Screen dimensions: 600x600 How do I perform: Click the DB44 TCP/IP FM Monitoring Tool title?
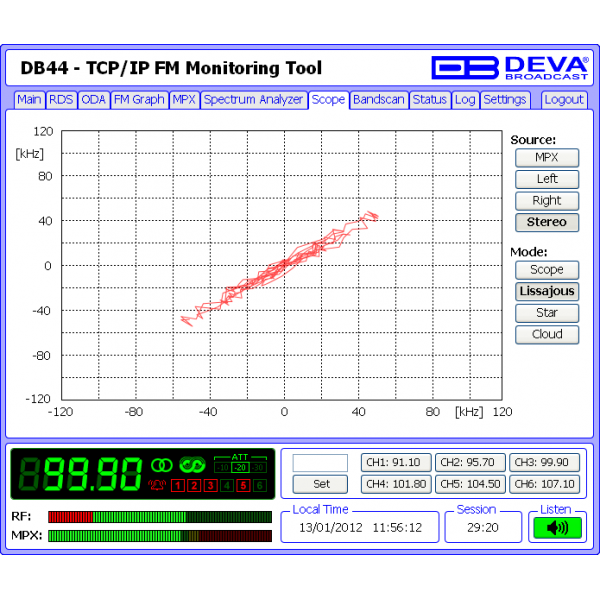(x=171, y=68)
